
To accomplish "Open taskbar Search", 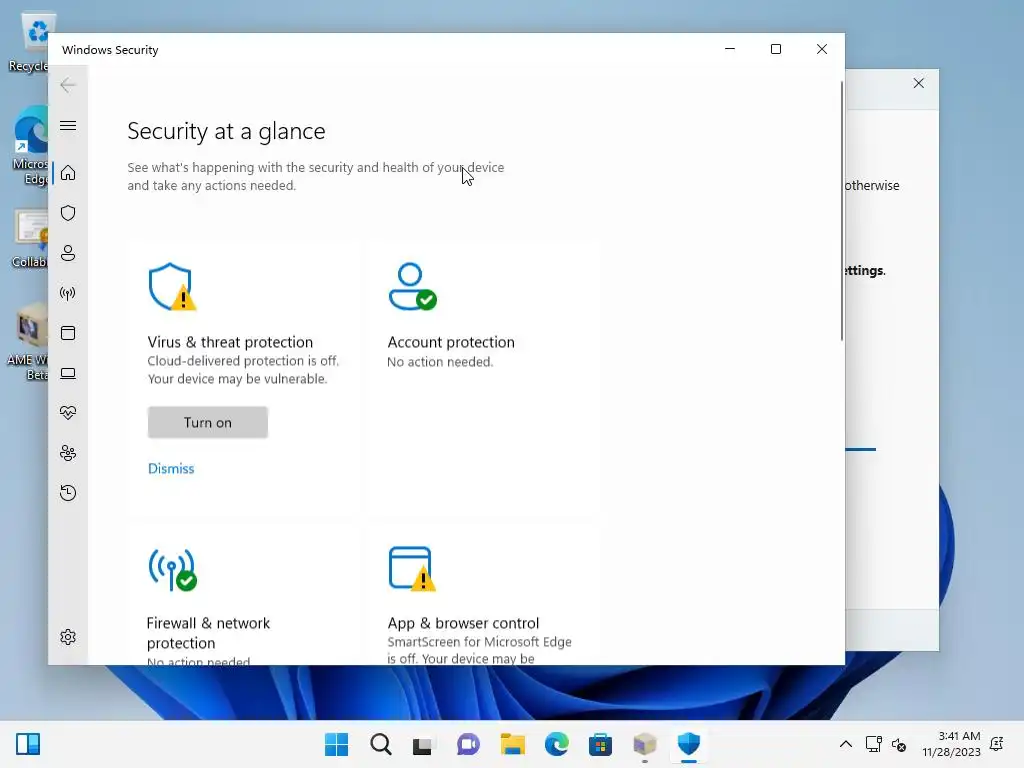I will (x=381, y=744).
